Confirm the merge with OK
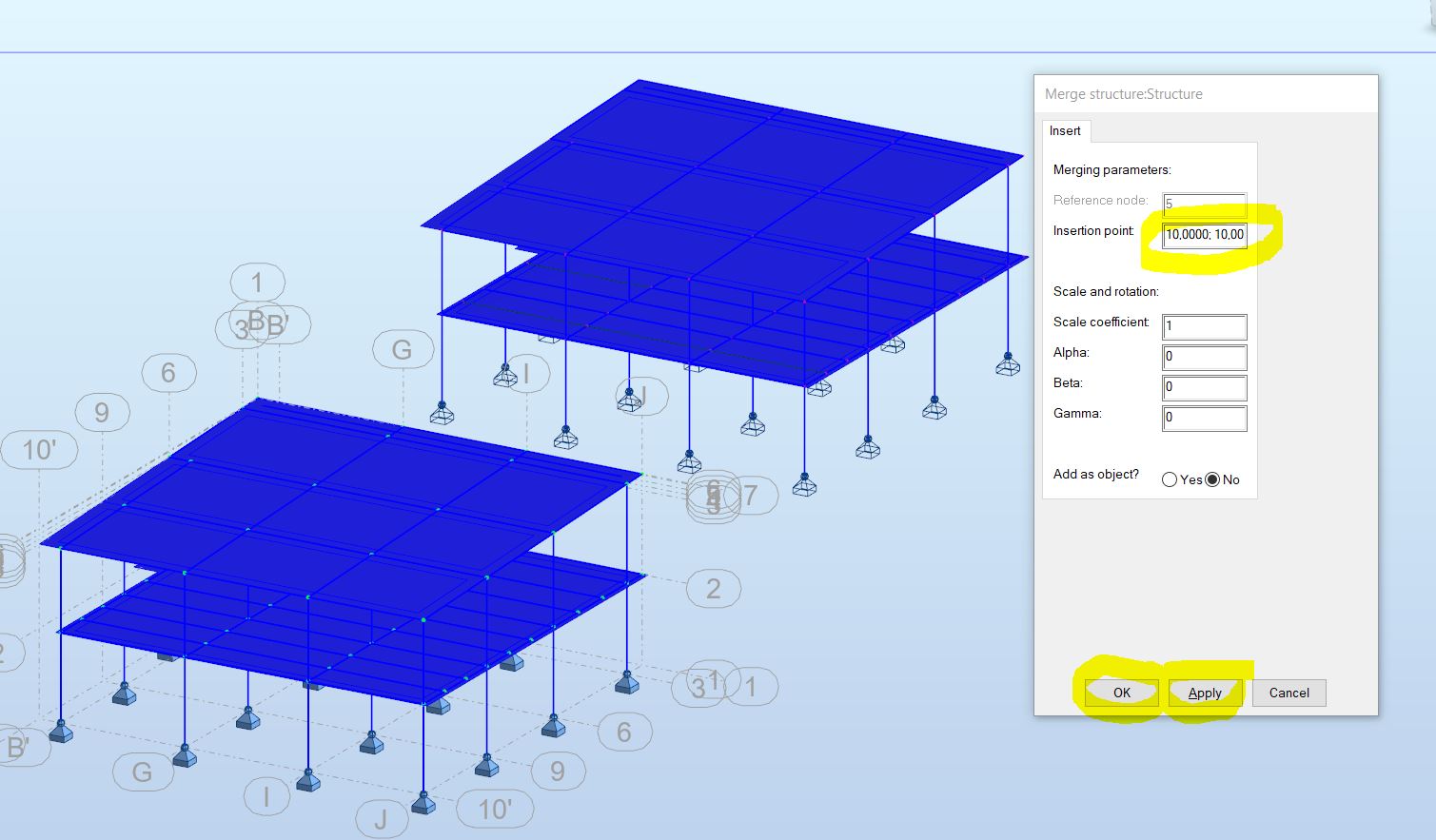This screenshot has width=1436, height=840. click(x=1120, y=693)
